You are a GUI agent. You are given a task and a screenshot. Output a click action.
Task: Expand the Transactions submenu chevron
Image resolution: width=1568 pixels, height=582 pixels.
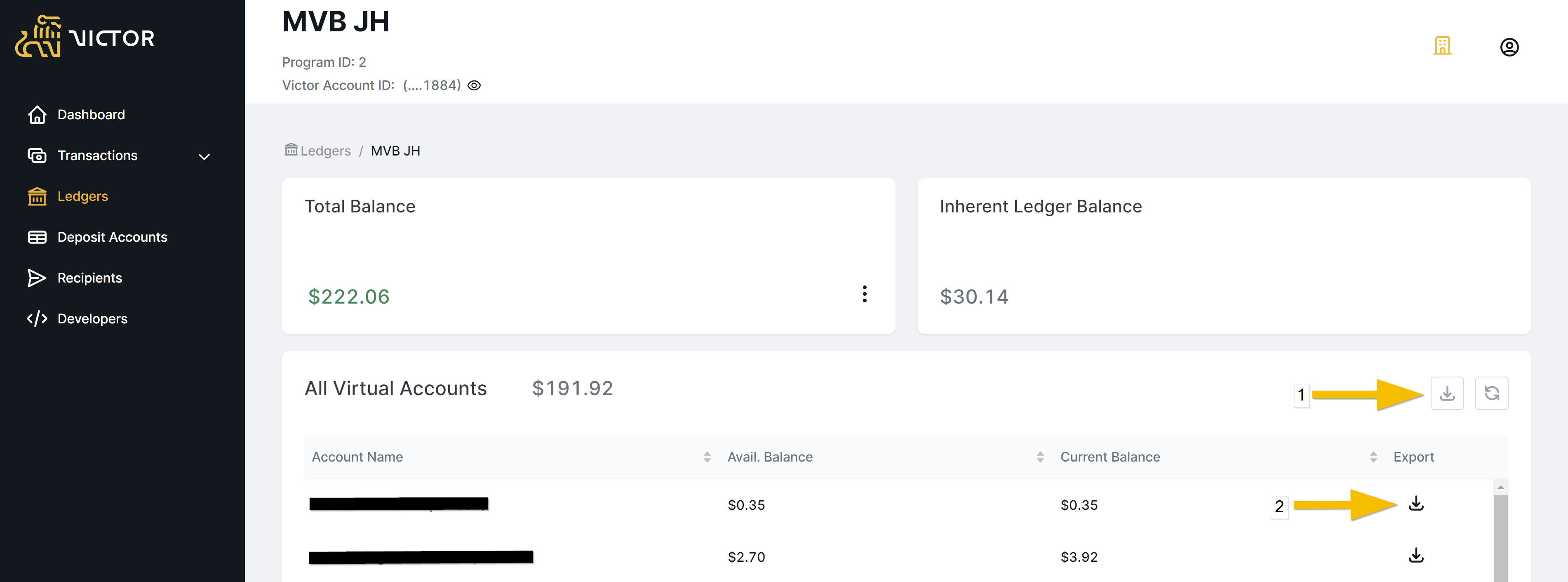coord(205,156)
